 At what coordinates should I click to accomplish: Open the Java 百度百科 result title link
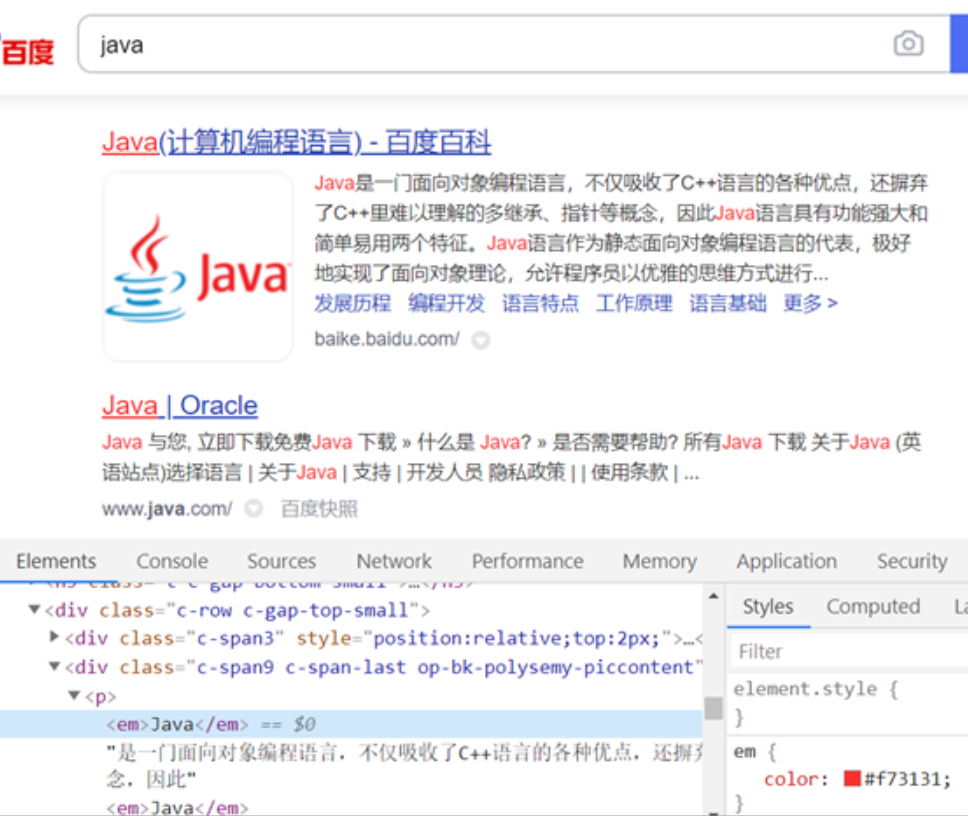296,142
